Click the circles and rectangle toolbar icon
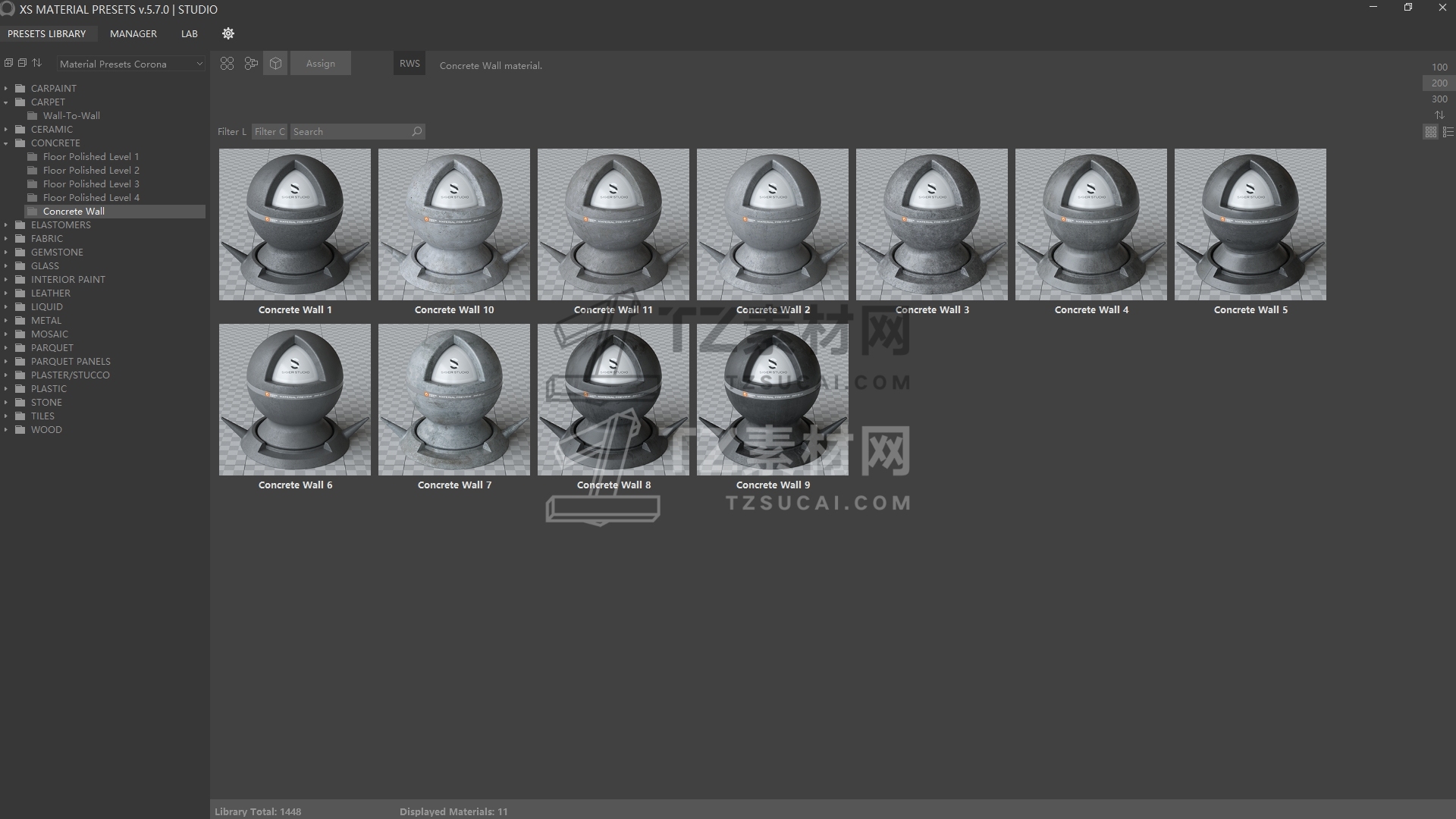 click(251, 64)
